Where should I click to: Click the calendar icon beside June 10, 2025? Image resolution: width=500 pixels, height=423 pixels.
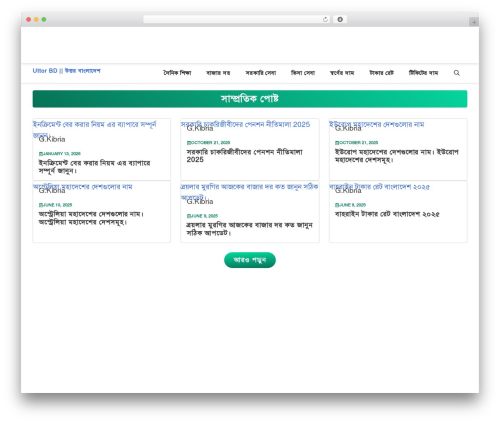pyautogui.click(x=41, y=205)
